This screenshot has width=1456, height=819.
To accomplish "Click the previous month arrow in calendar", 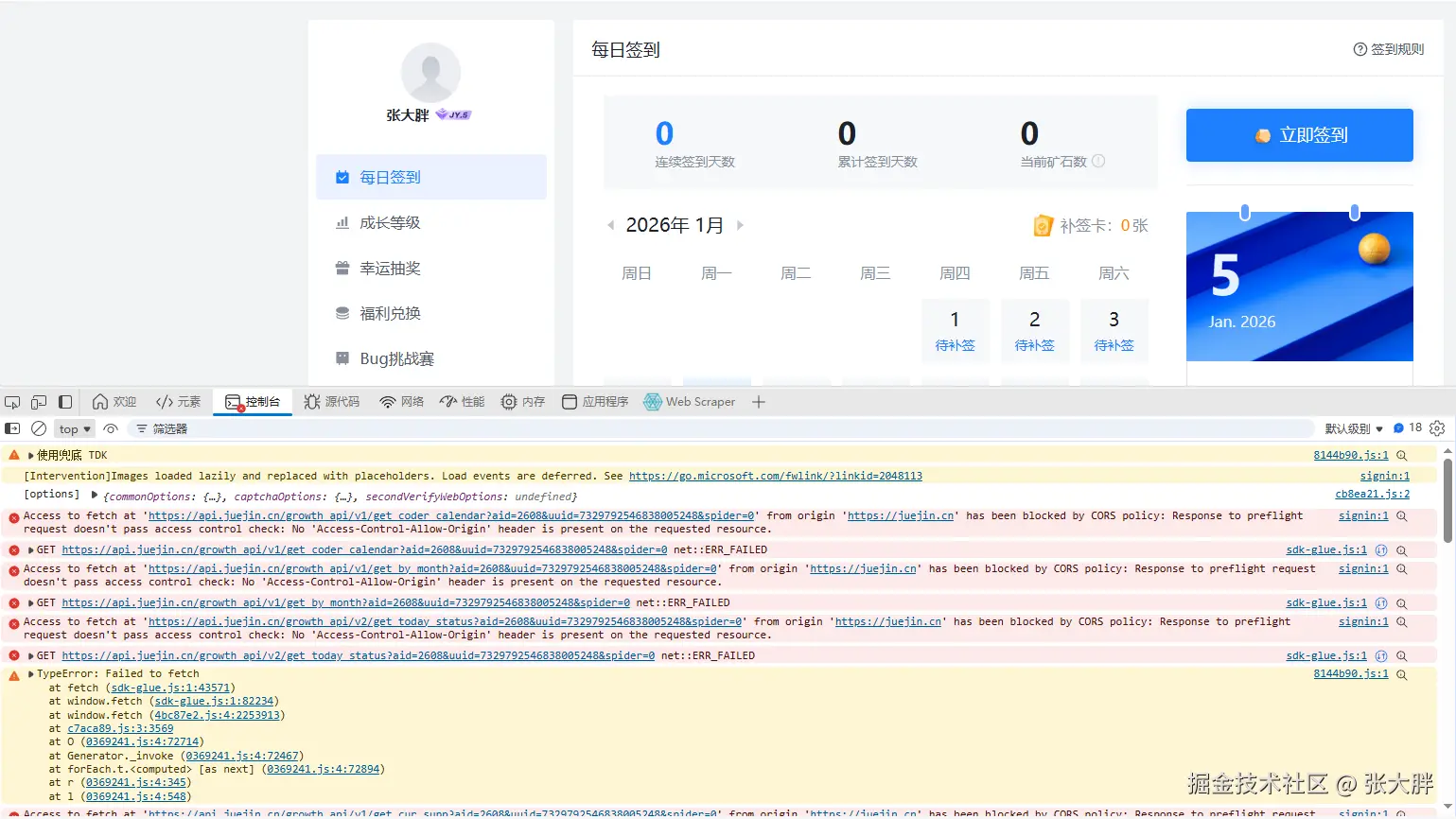I will point(611,225).
